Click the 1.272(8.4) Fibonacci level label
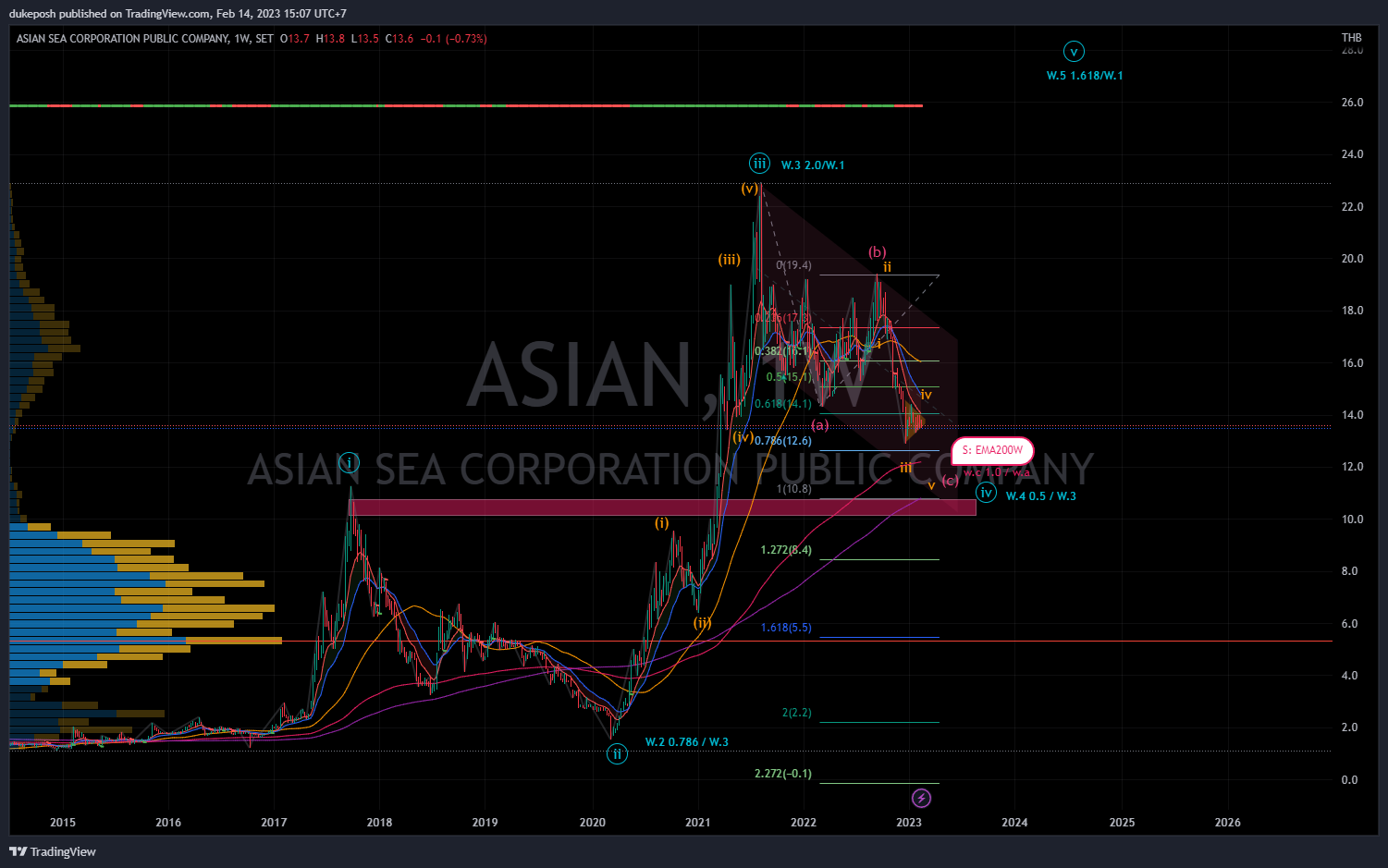This screenshot has width=1388, height=868. pos(786,550)
